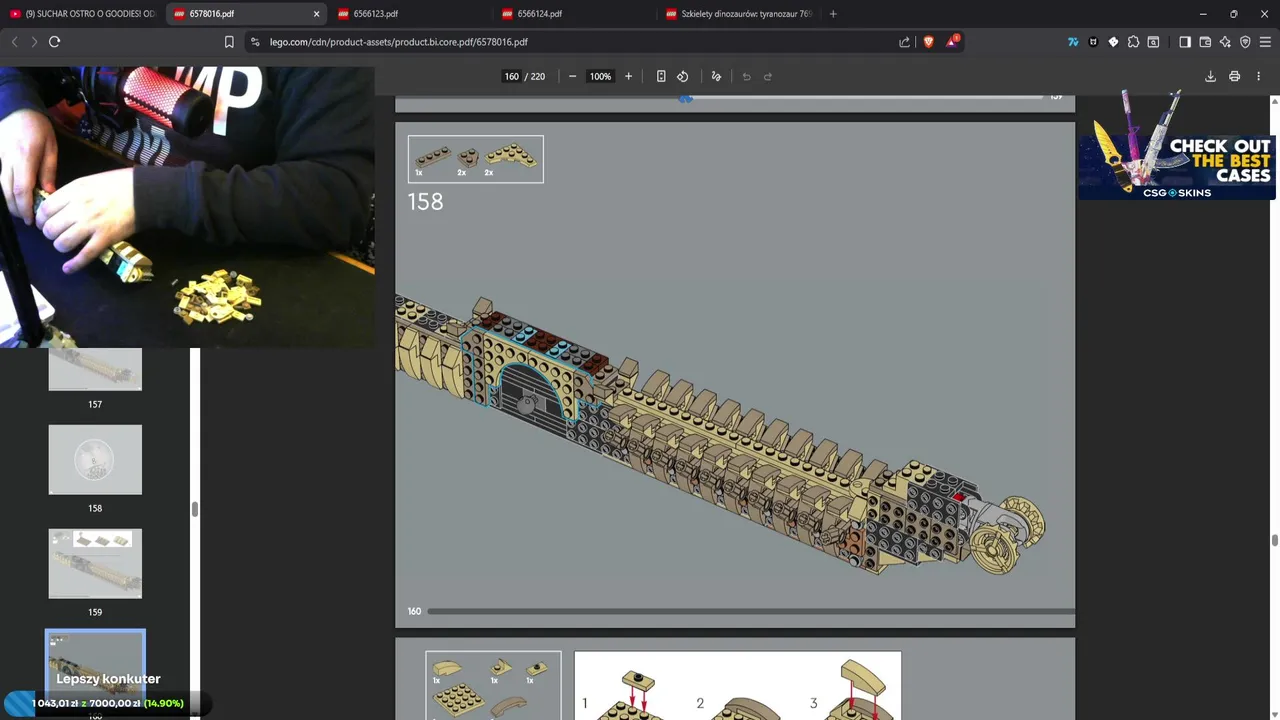
Task: Click the parts list box for step 158
Action: click(x=476, y=159)
